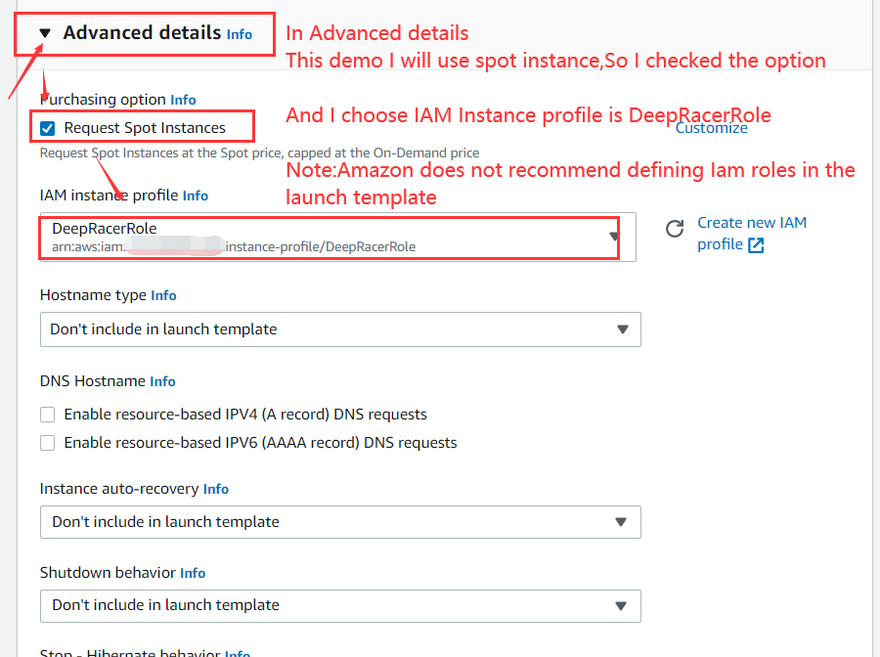
Task: Open the Hostname type dropdown
Action: tap(340, 329)
